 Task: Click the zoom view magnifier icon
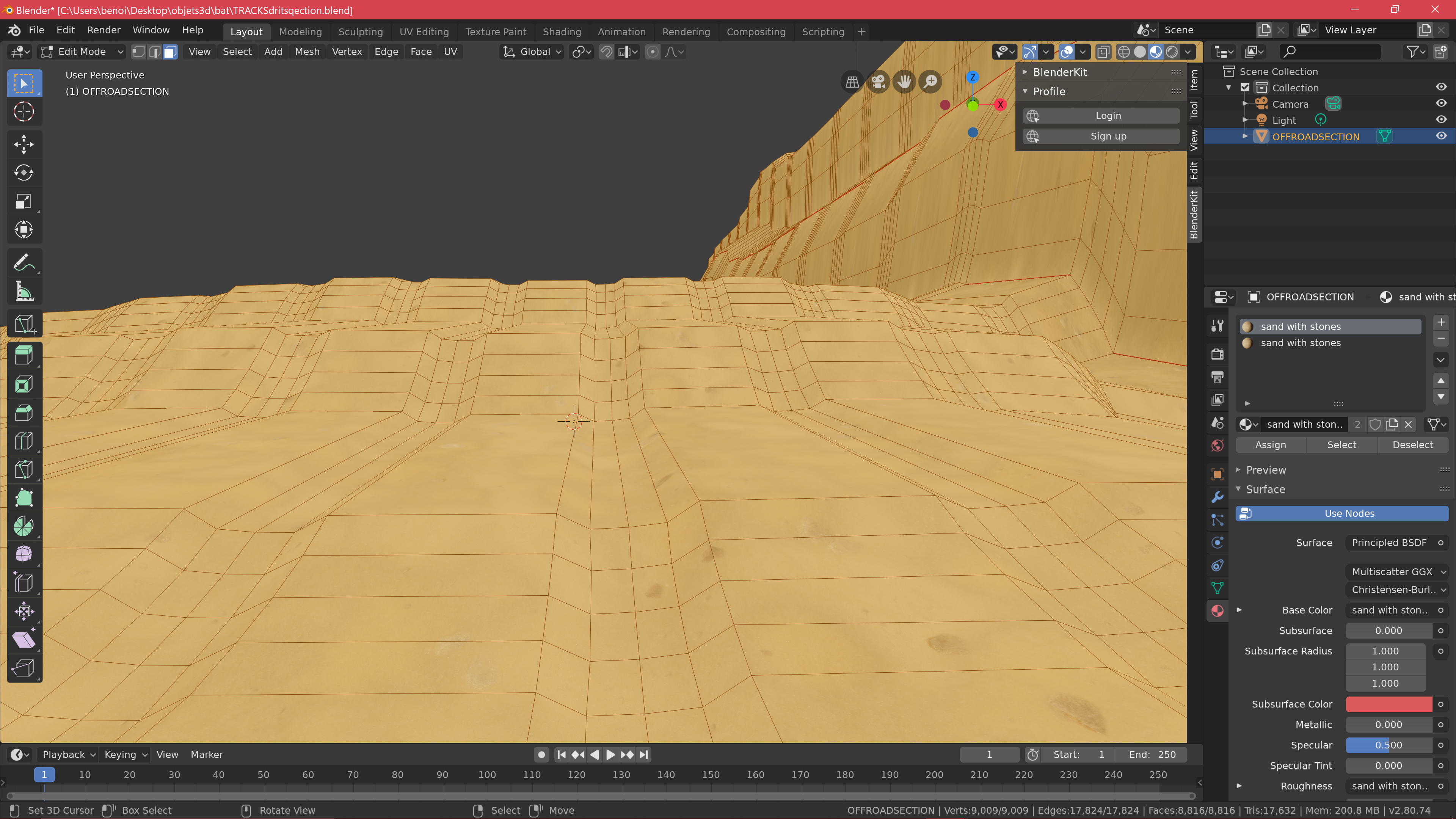click(x=930, y=82)
